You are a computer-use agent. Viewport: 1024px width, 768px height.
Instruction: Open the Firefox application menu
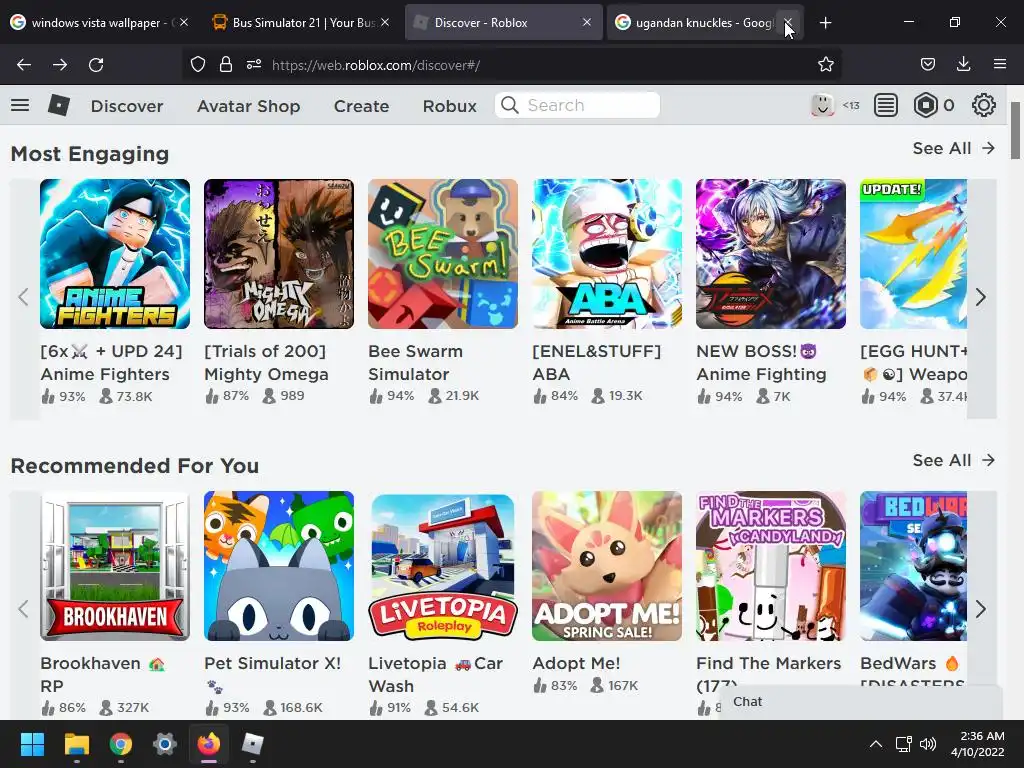[1000, 65]
